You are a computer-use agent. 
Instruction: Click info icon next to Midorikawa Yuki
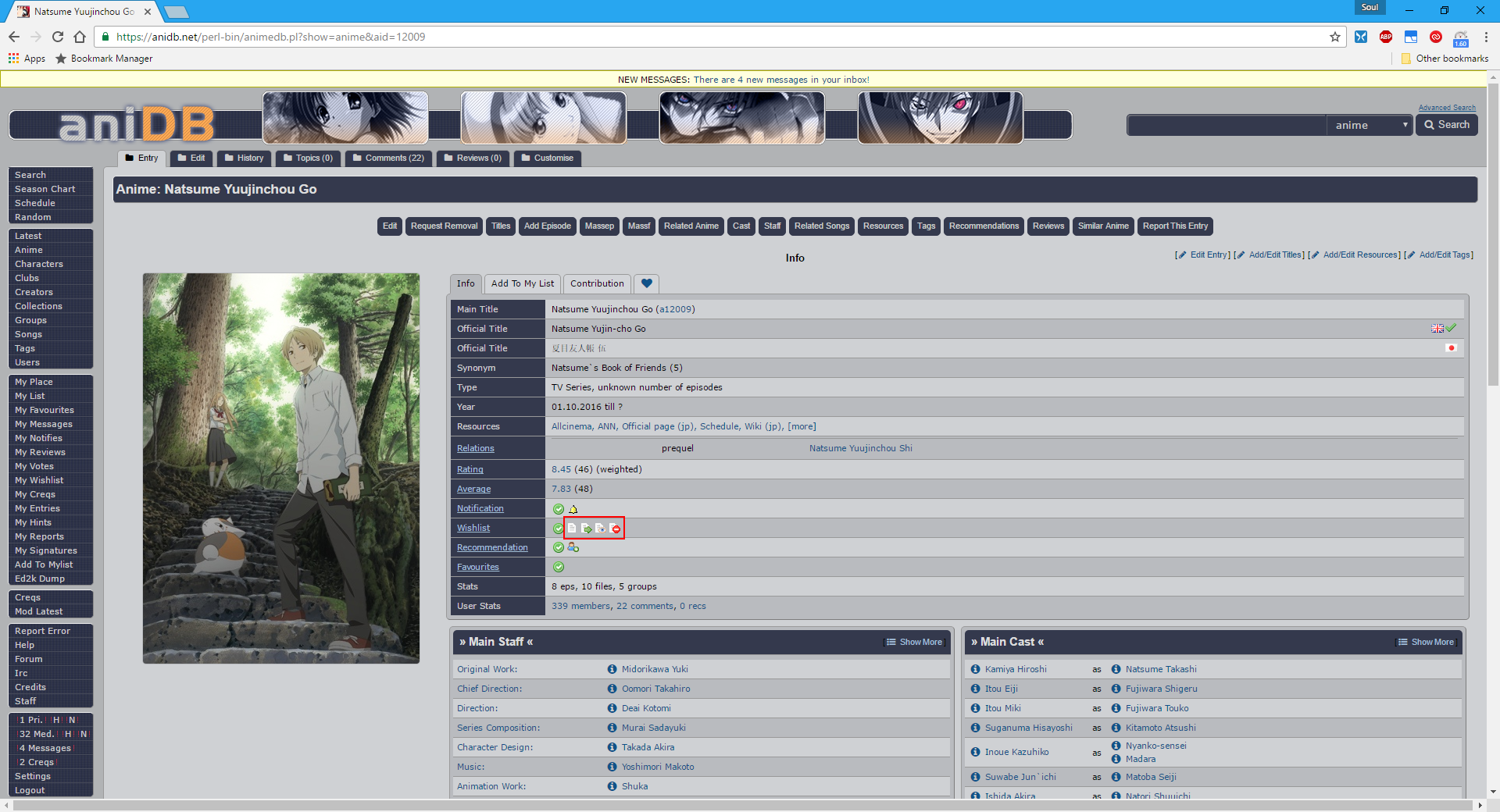click(x=612, y=669)
